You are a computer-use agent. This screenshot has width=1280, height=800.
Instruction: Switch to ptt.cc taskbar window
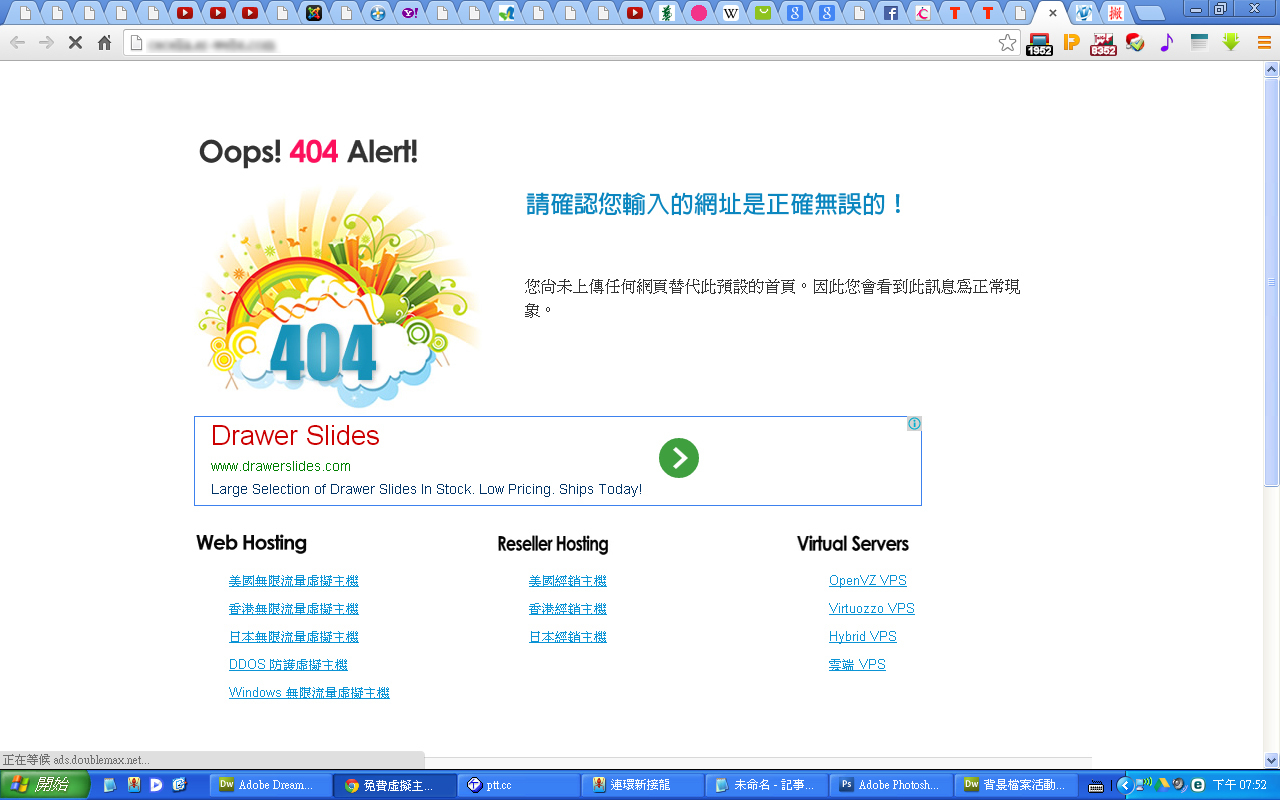pyautogui.click(x=520, y=785)
